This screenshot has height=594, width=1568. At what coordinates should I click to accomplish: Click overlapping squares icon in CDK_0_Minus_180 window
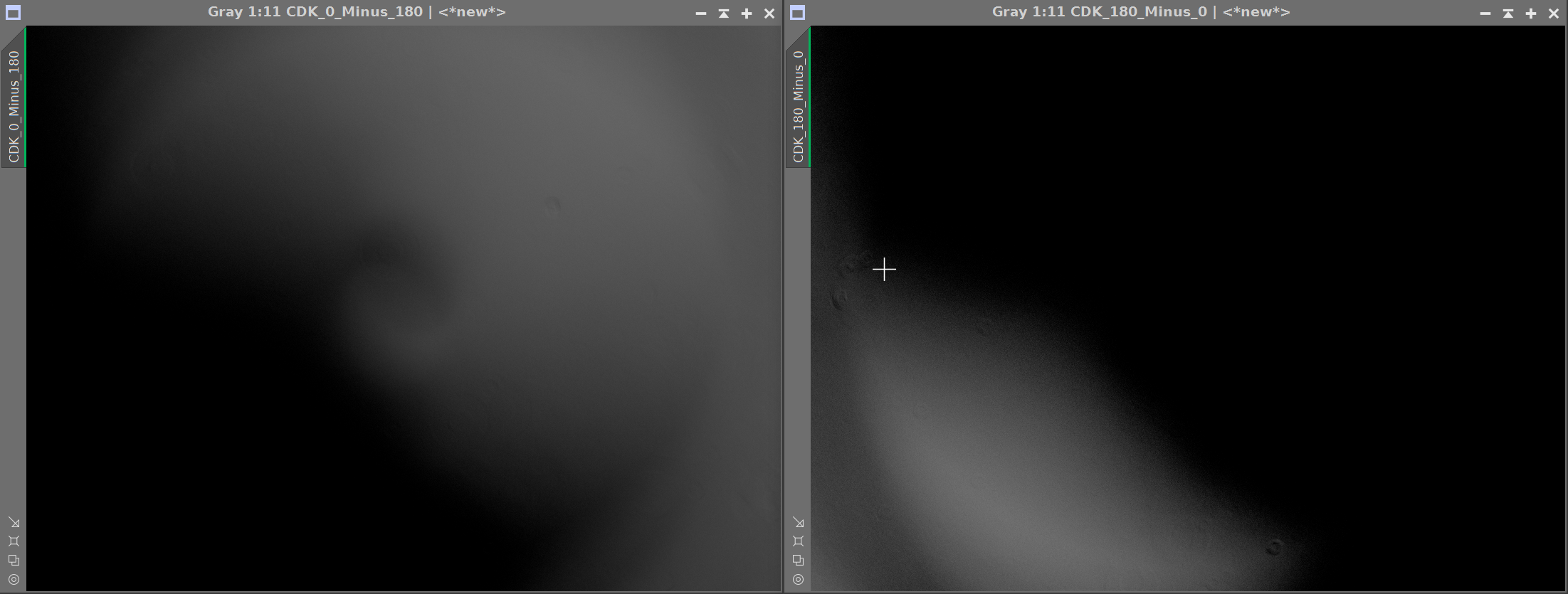(14, 561)
